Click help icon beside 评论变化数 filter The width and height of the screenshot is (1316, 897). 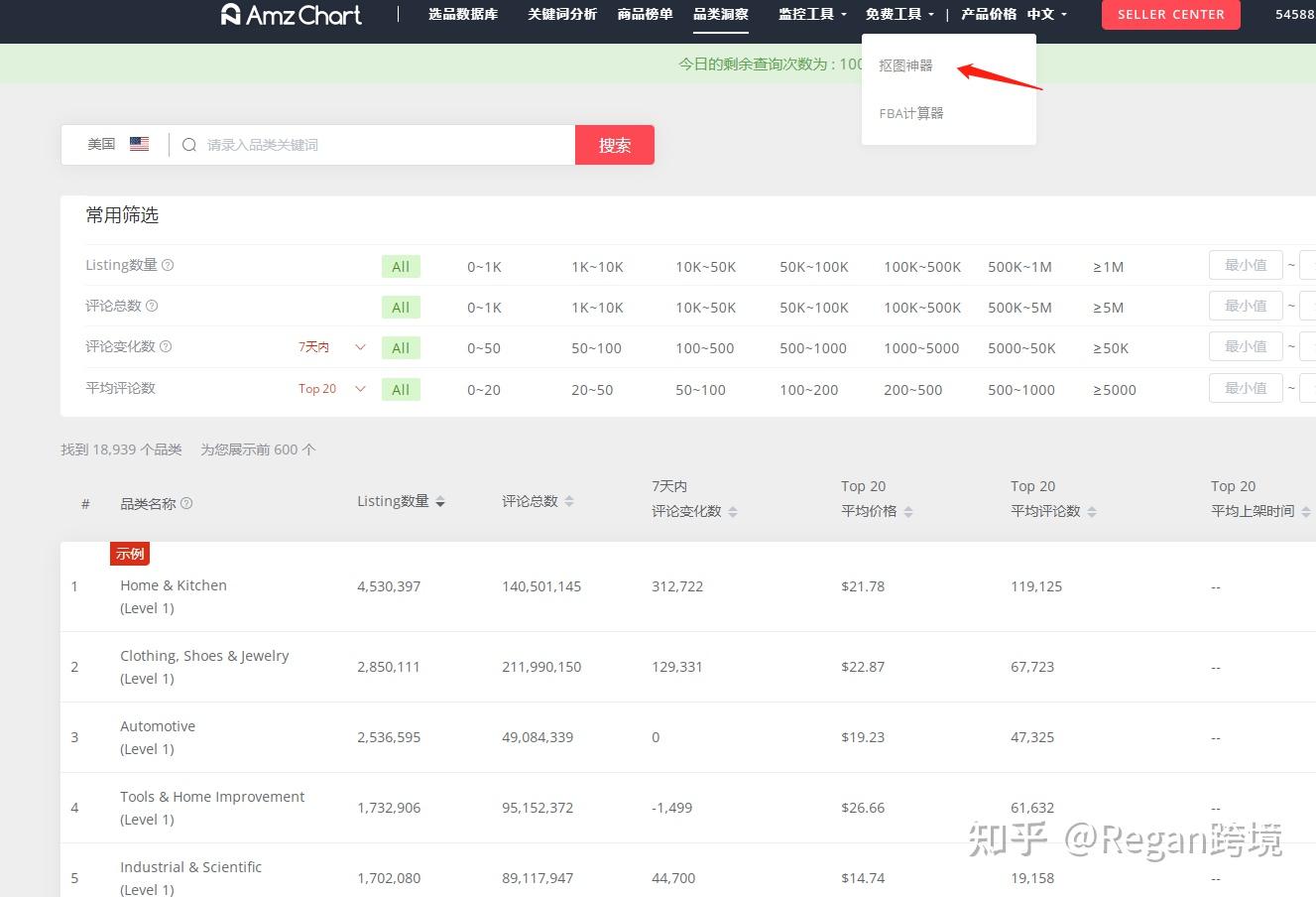pos(166,346)
